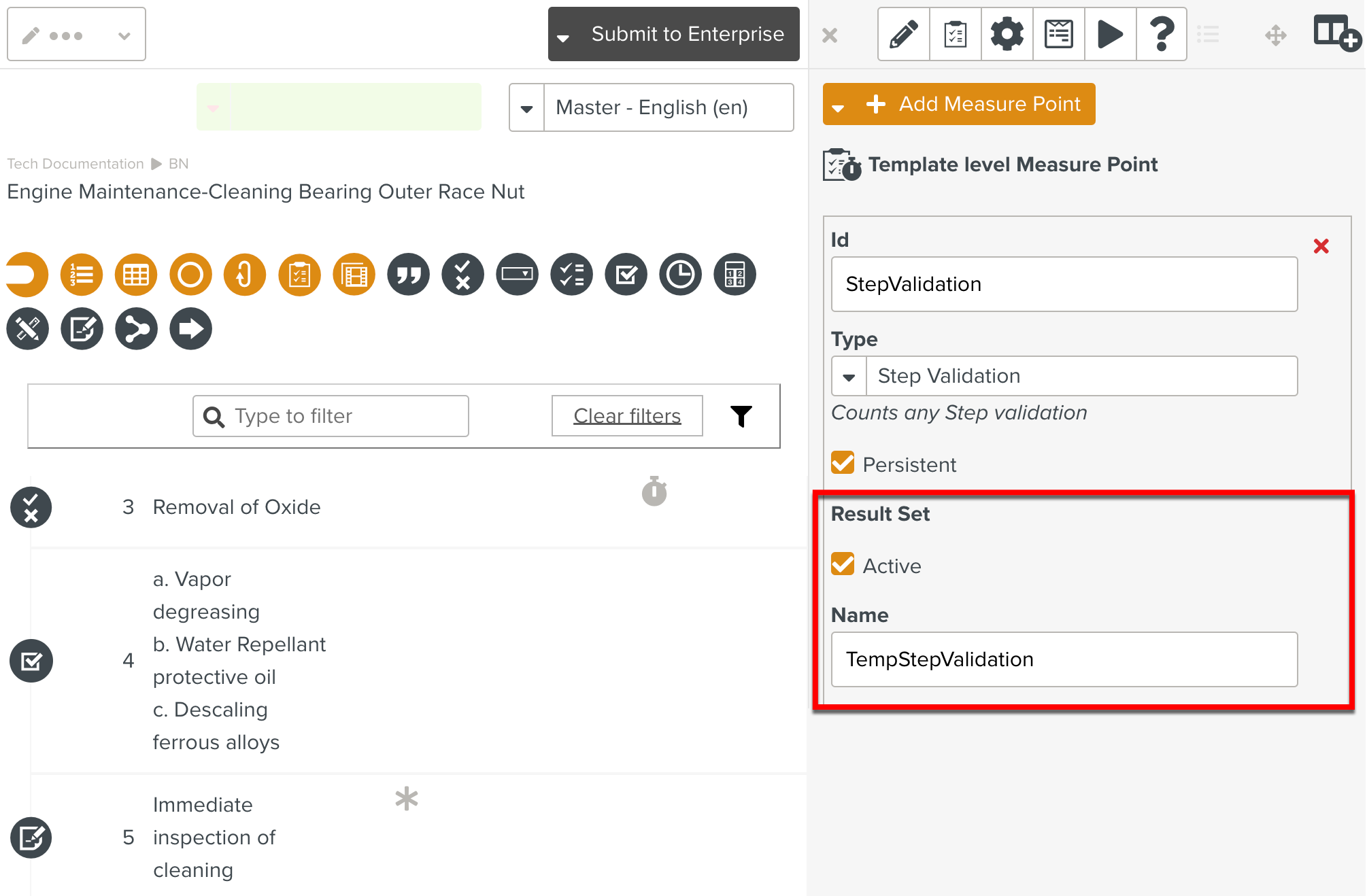Uncheck the Active result set checkbox
This screenshot has height=896, width=1367.
pyautogui.click(x=843, y=565)
